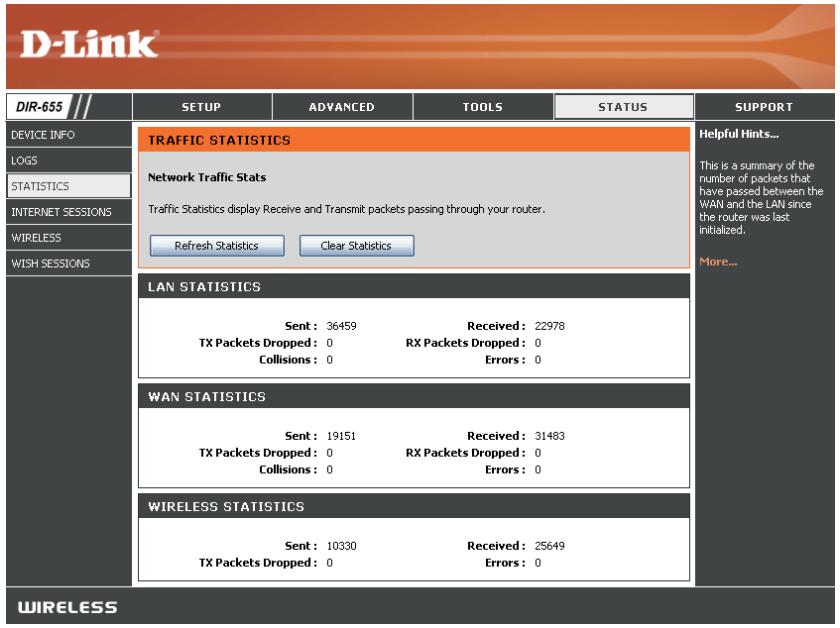Click the Traffic Statistics description sentence
This screenshot has width=840, height=628.
[x=347, y=209]
